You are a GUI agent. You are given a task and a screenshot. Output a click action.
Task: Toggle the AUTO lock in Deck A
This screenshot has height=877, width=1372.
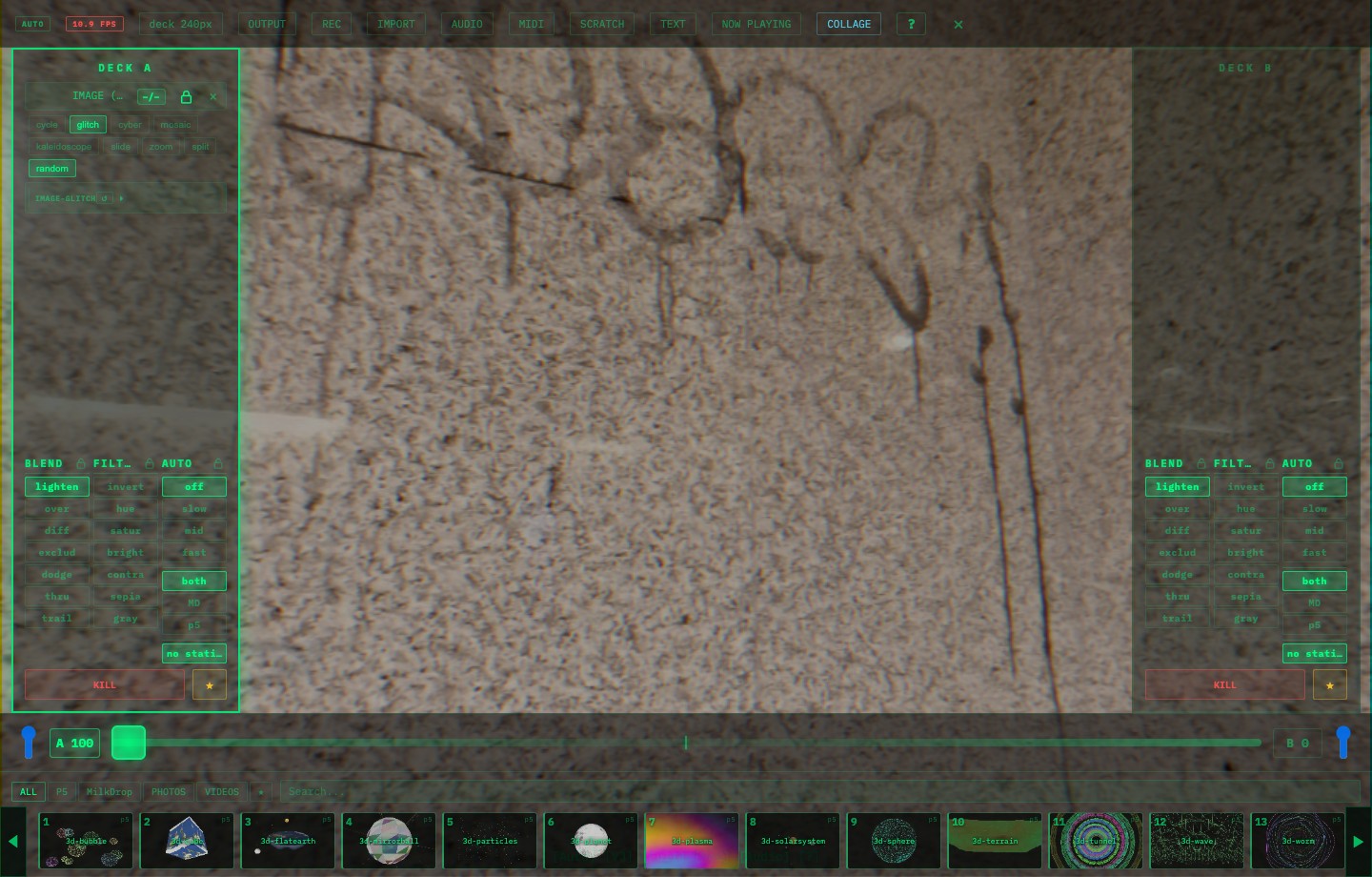point(218,463)
